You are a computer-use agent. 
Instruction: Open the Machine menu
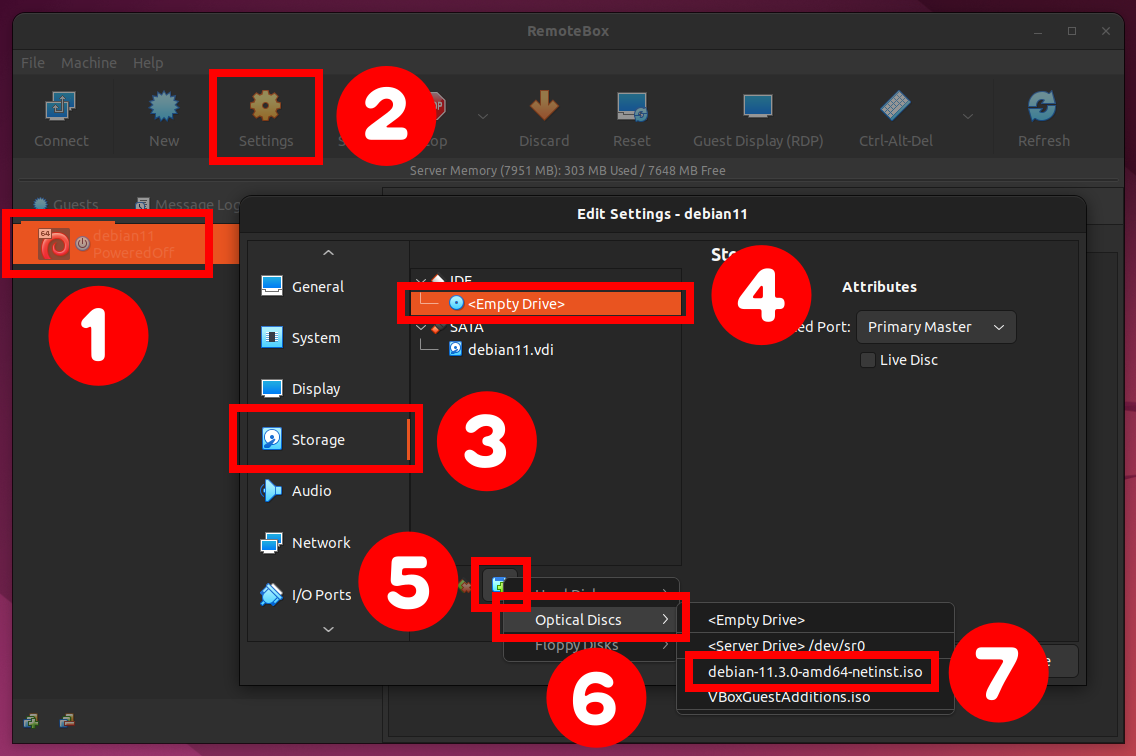tap(88, 63)
